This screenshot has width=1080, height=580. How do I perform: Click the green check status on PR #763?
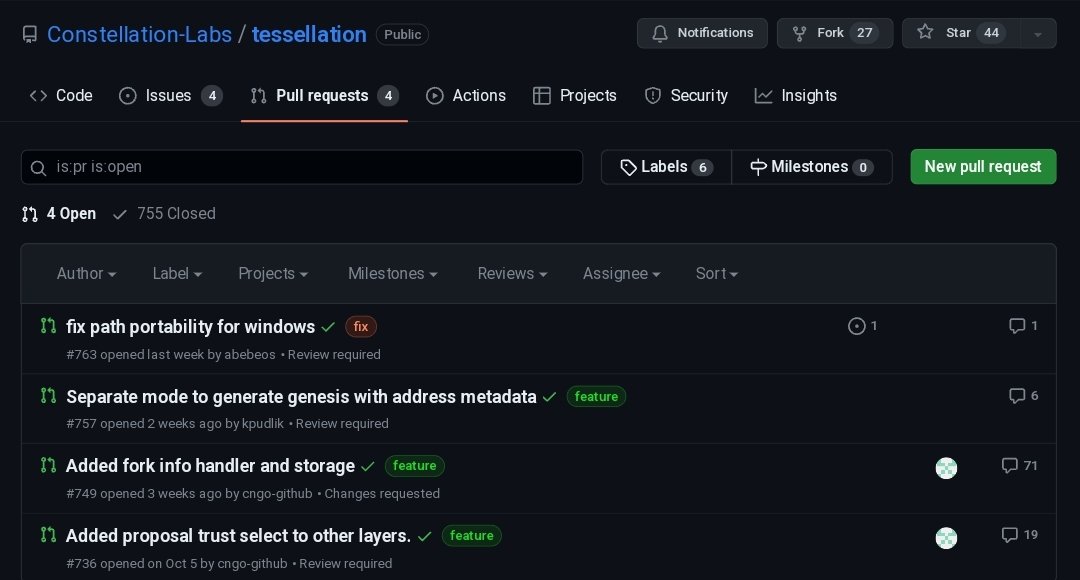pyautogui.click(x=329, y=327)
